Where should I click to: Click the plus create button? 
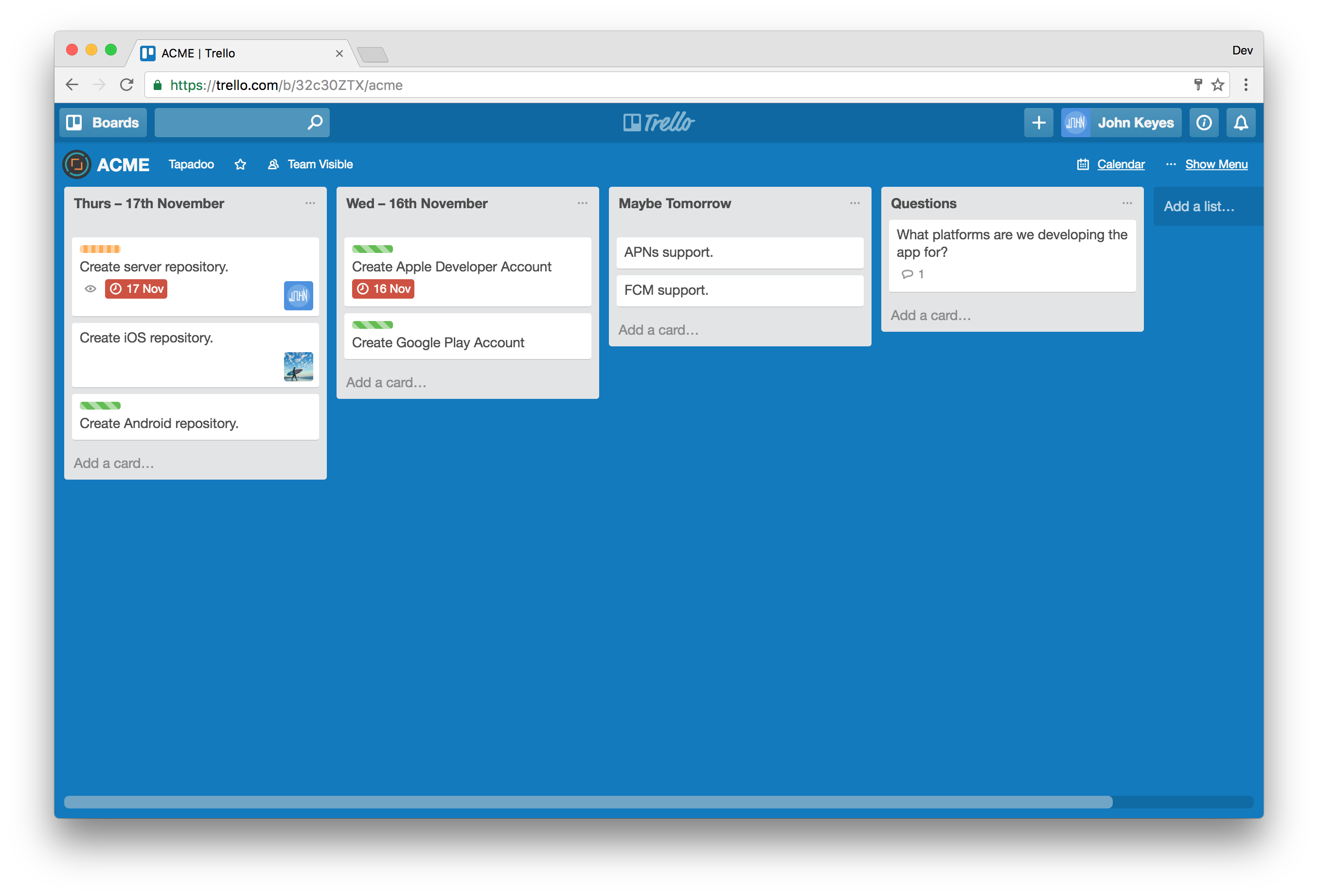tap(1038, 123)
